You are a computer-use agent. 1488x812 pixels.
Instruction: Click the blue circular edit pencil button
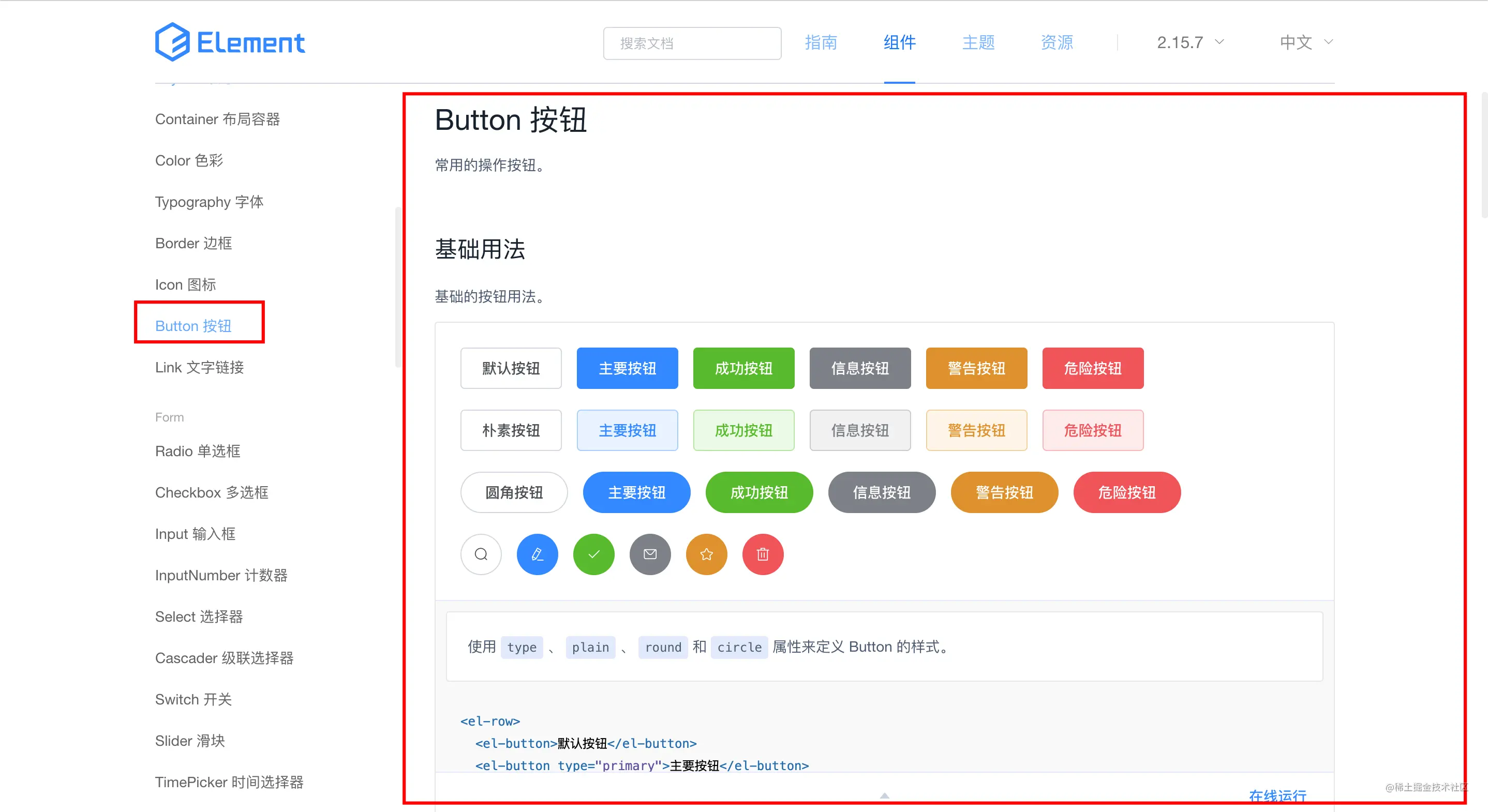[x=537, y=554]
